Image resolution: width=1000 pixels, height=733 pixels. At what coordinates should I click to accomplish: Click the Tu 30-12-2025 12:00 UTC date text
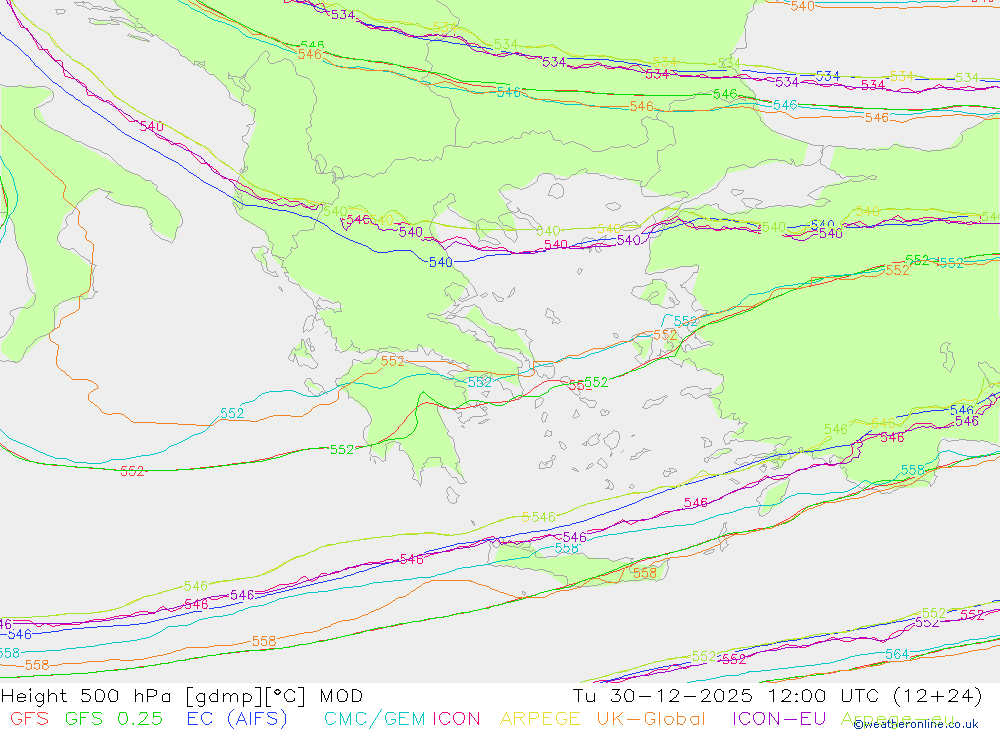pos(777,696)
